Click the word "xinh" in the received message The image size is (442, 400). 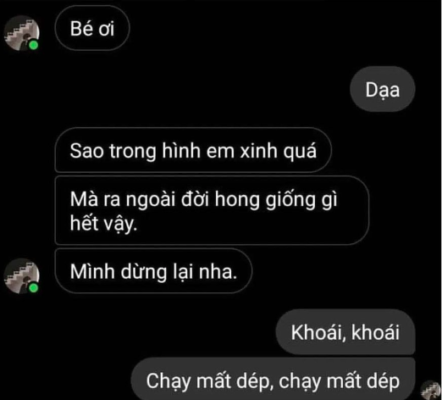(259, 151)
